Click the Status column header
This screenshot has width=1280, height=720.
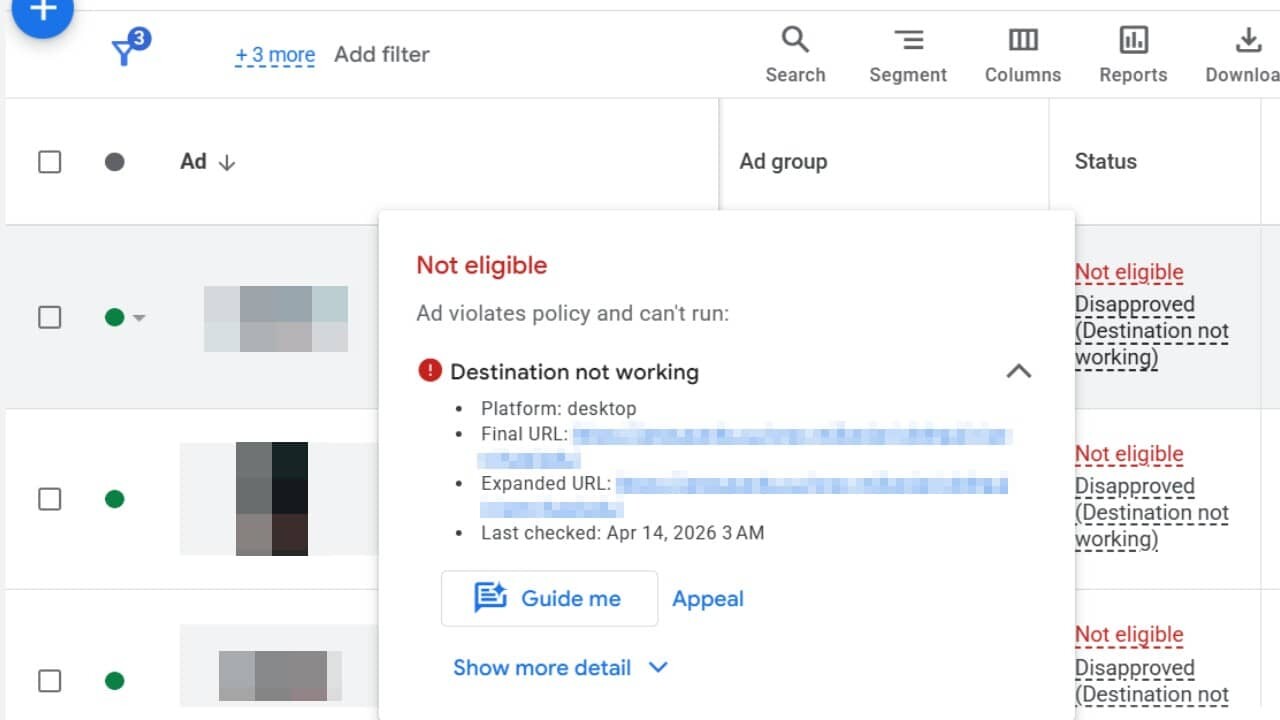tap(1105, 161)
